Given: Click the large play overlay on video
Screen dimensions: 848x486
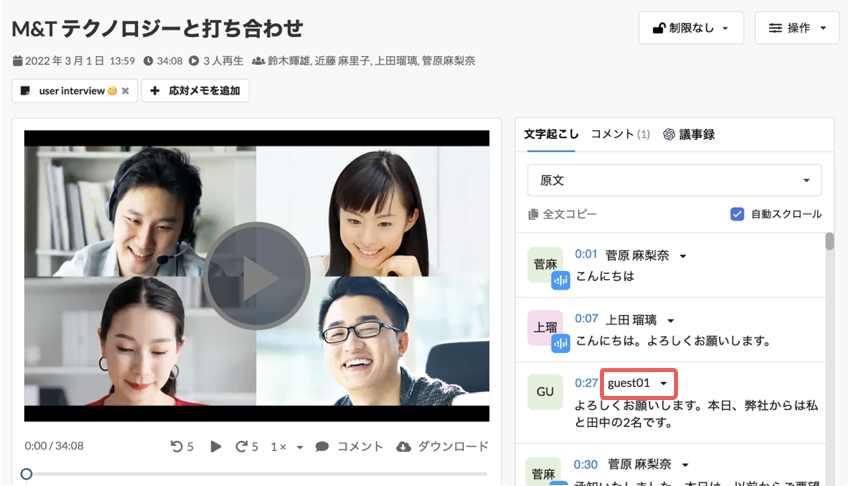Looking at the screenshot, I should 256,276.
